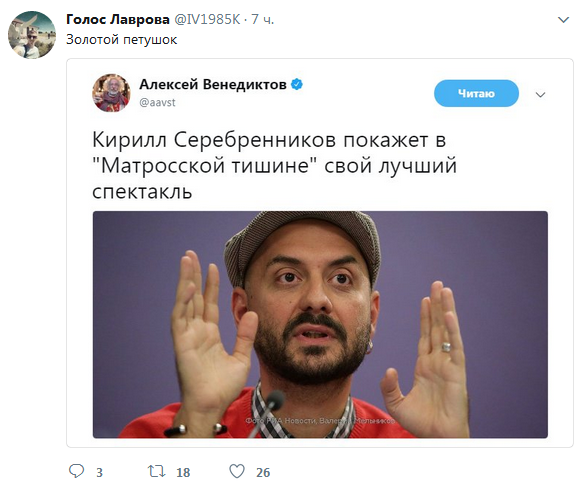
Task: Open the 7 ч. timestamp link
Action: (x=262, y=19)
